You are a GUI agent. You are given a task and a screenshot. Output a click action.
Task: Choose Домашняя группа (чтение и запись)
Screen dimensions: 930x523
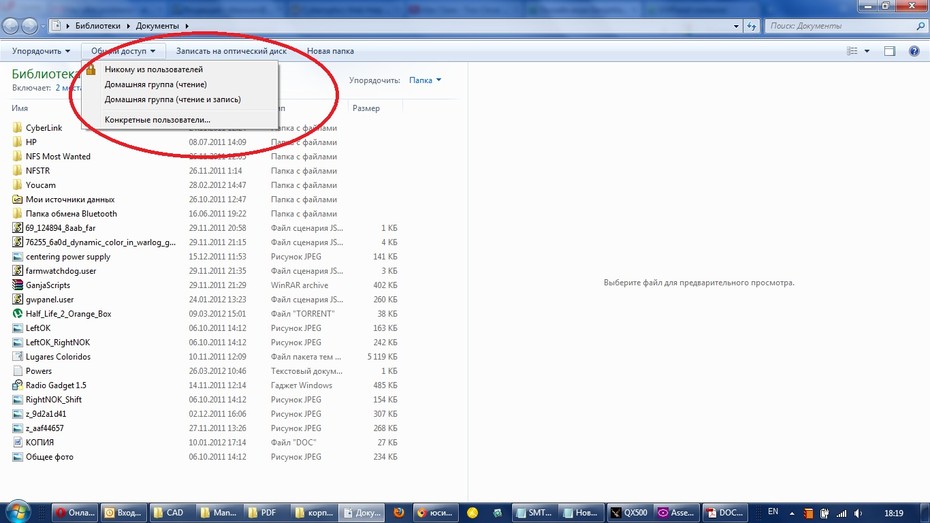[173, 100]
